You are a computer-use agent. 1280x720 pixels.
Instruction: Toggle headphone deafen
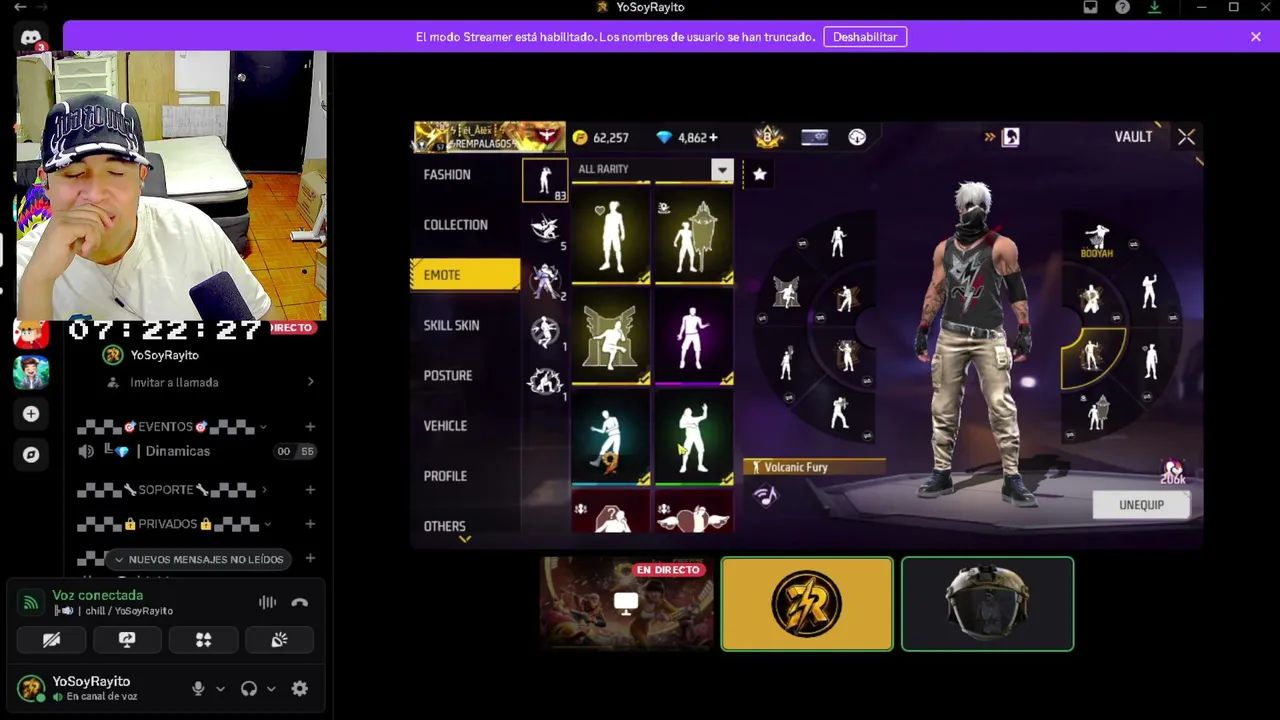pos(249,688)
